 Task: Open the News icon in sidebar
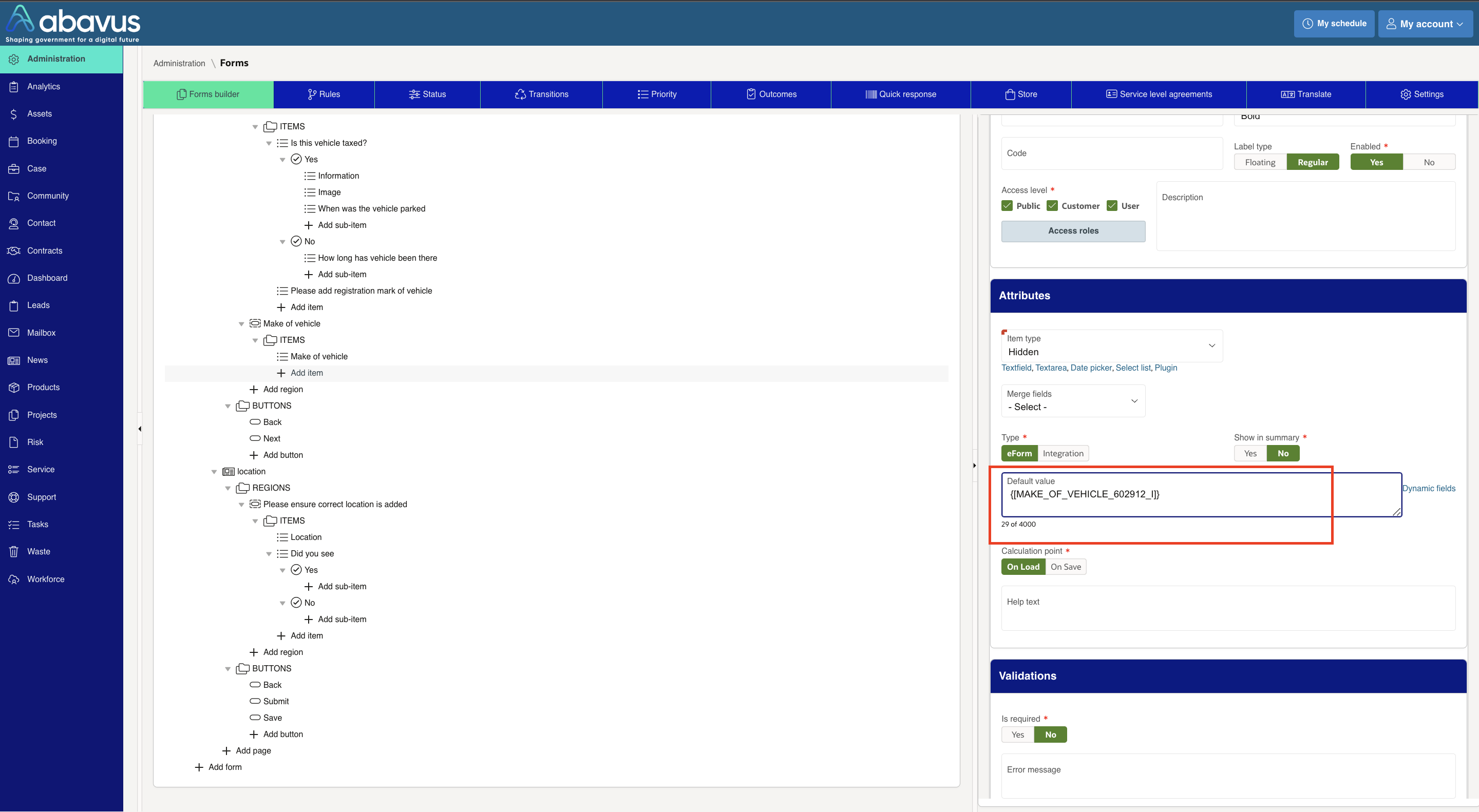point(14,360)
